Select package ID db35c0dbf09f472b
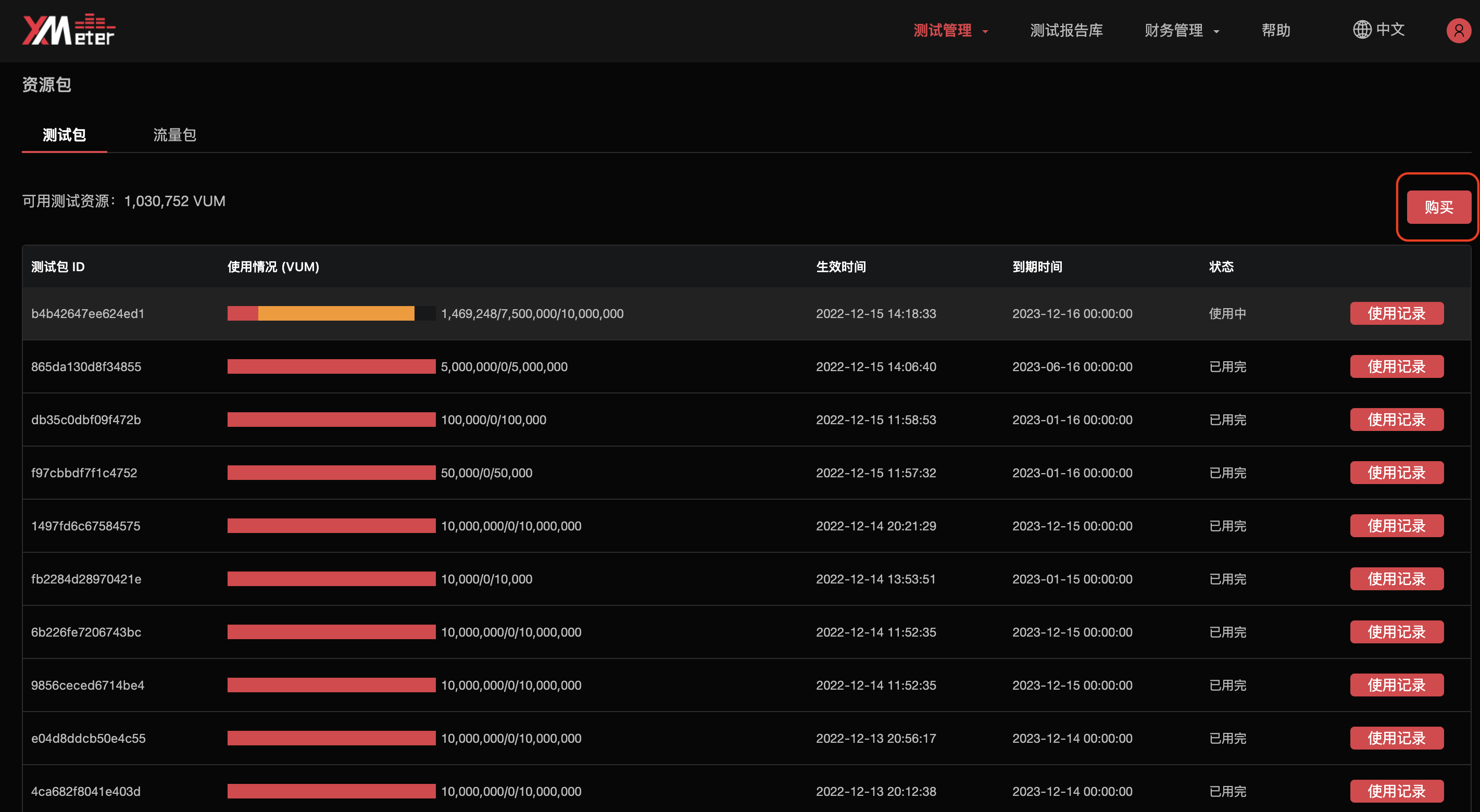 coord(86,420)
